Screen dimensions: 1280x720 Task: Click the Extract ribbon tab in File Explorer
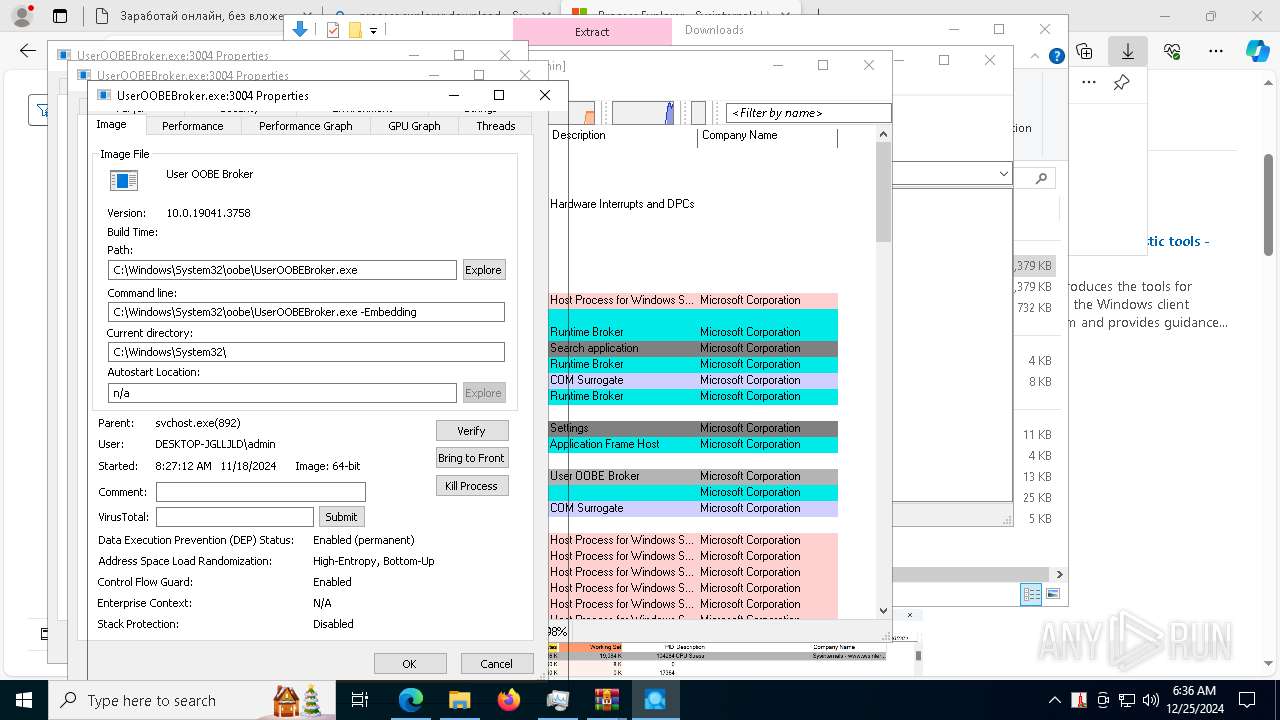(592, 31)
